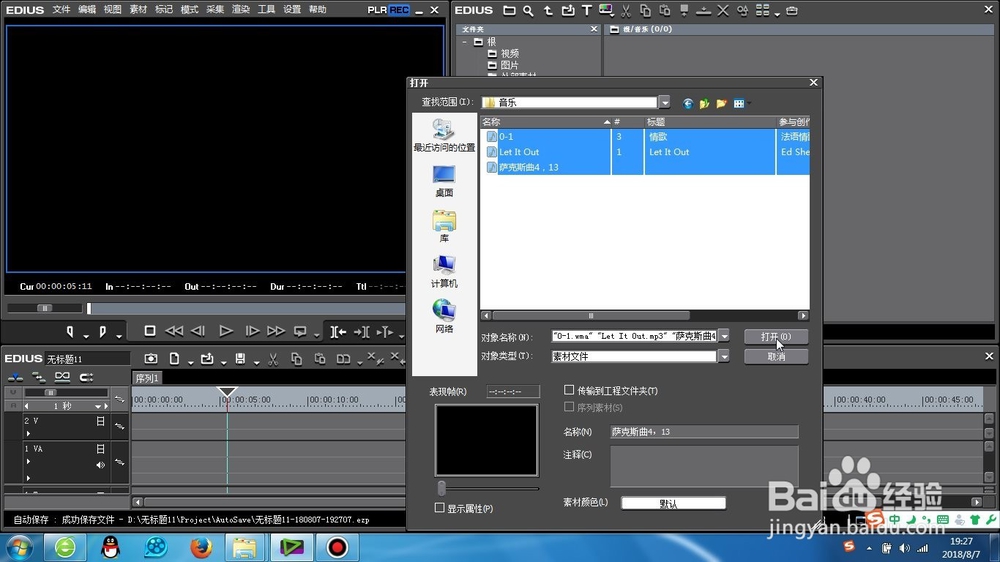Click the Paste icon in timeline toolbar

click(x=320, y=359)
